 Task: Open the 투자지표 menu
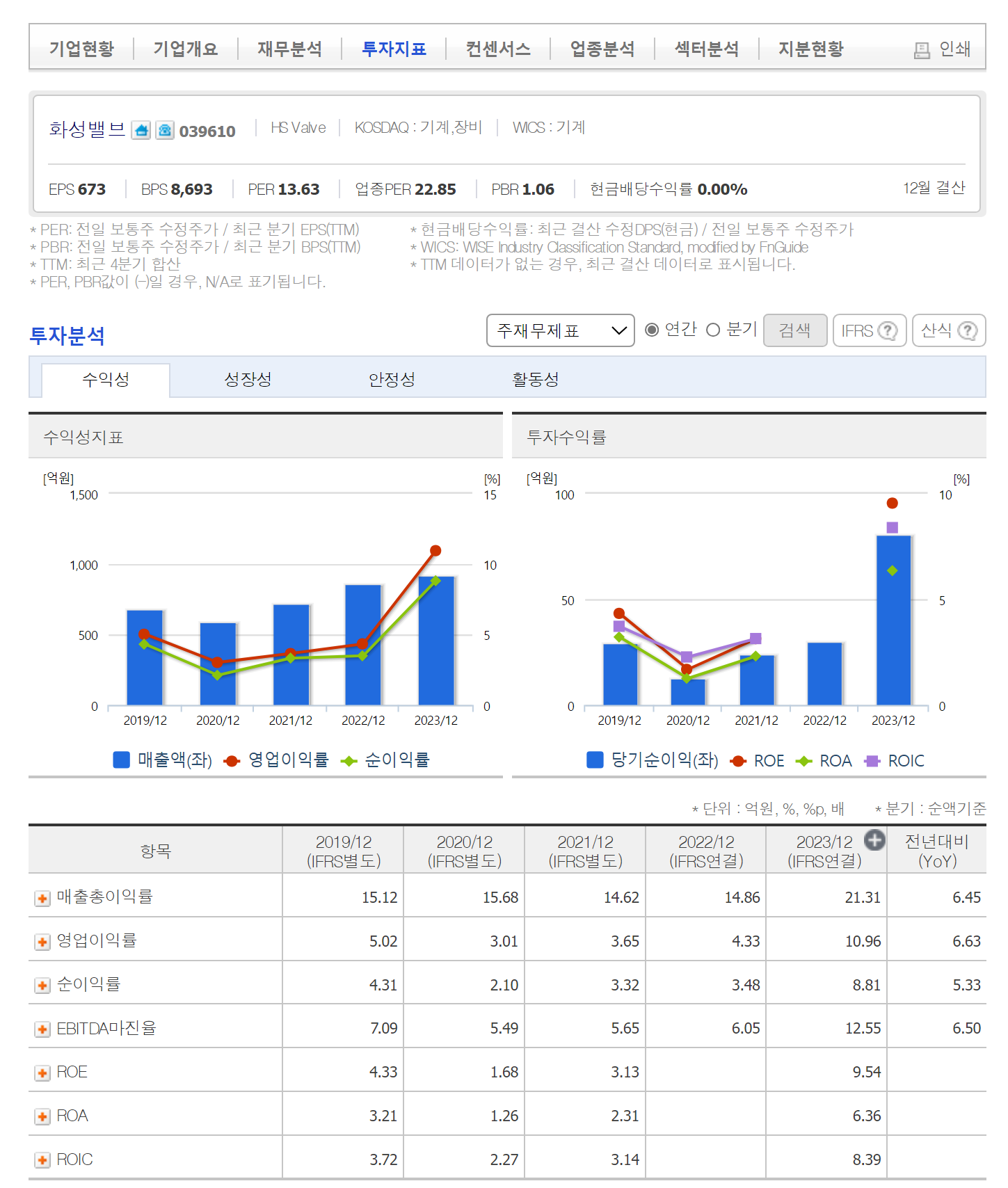pos(394,49)
